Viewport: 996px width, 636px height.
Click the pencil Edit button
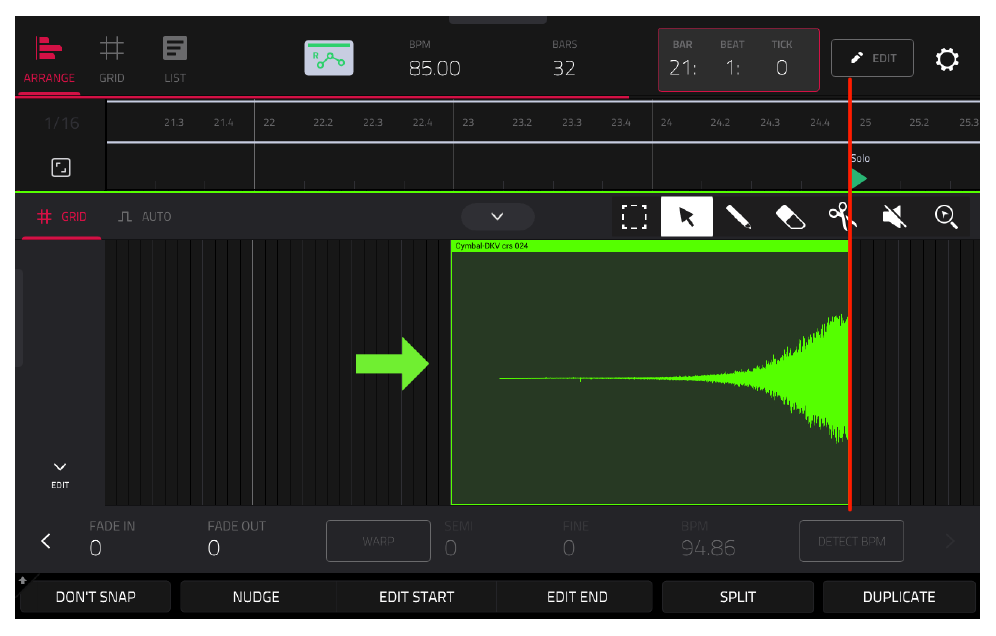click(872, 58)
